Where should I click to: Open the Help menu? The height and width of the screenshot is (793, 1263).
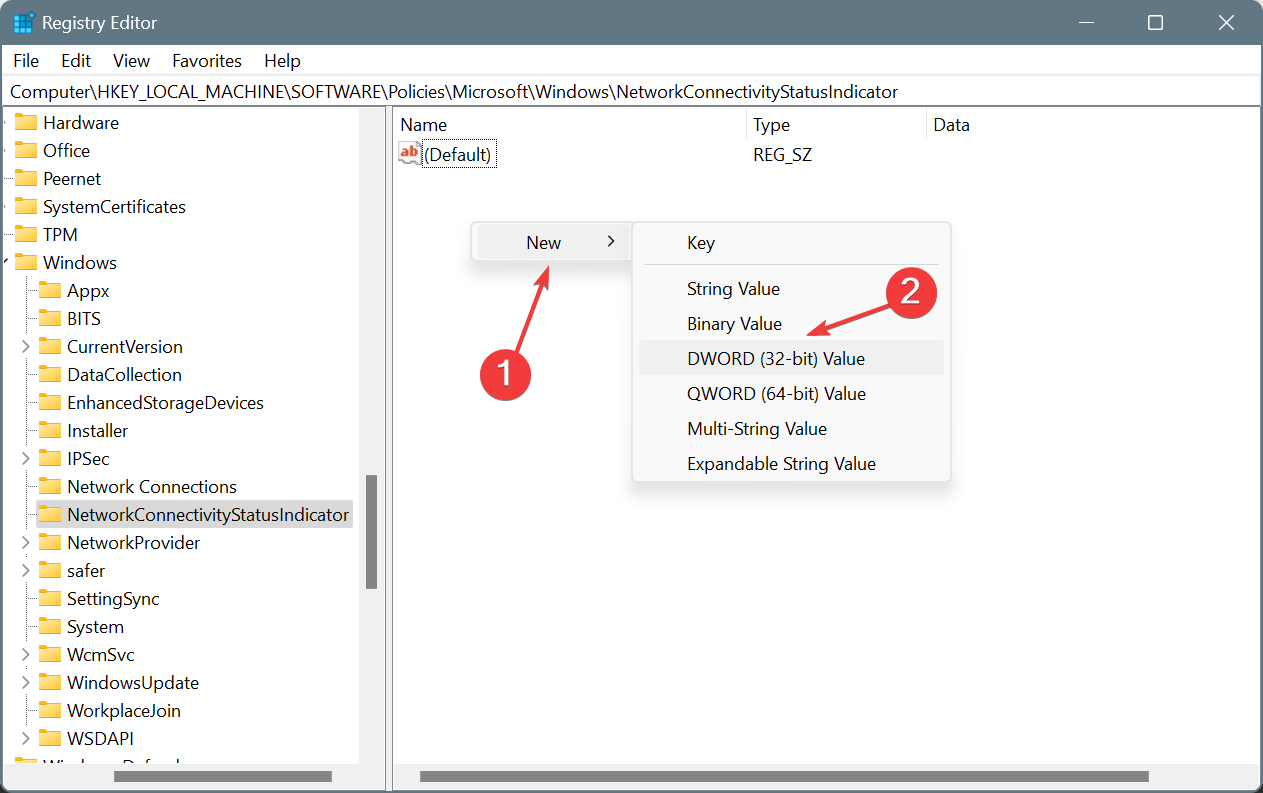pyautogui.click(x=282, y=61)
